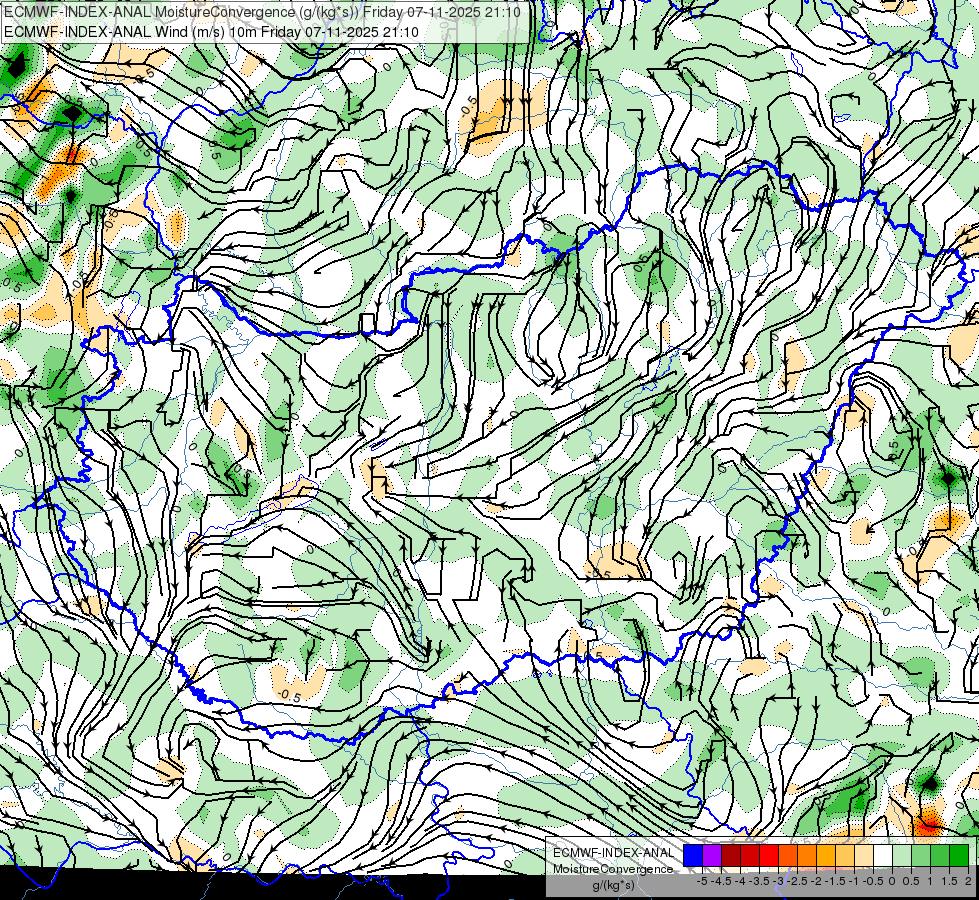
Task: Click the light orange swatch between -1.5 and -1
Action: point(845,856)
